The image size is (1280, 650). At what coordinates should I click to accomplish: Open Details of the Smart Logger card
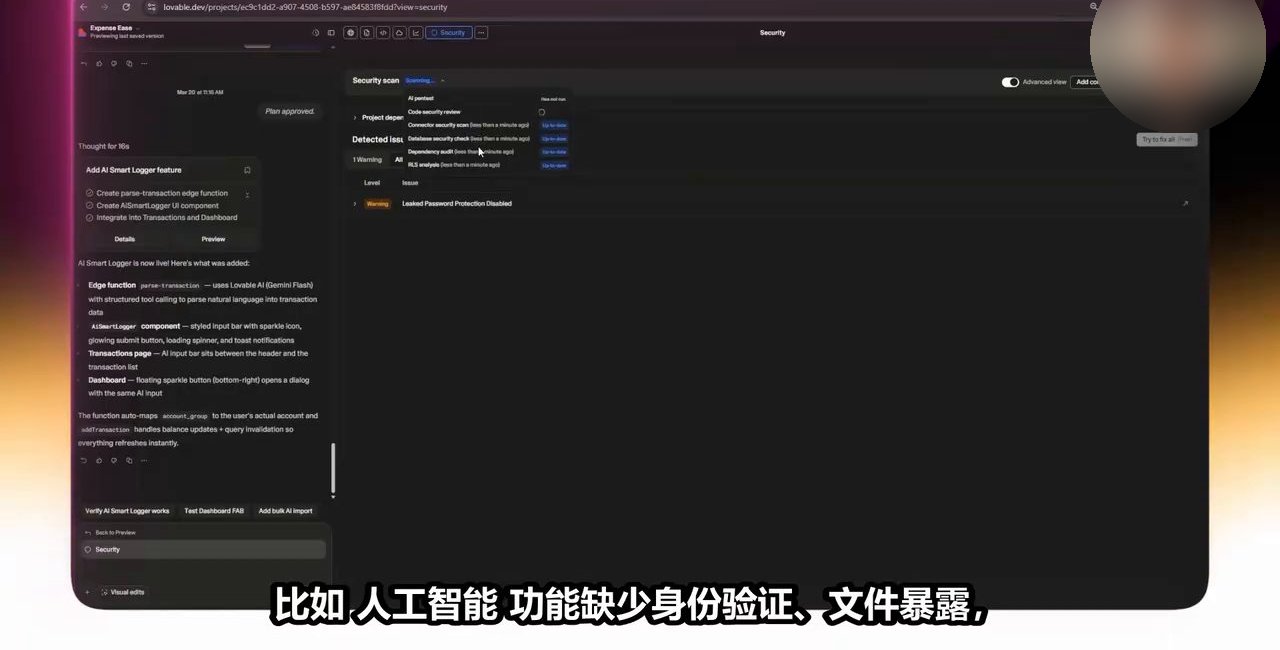(x=124, y=239)
